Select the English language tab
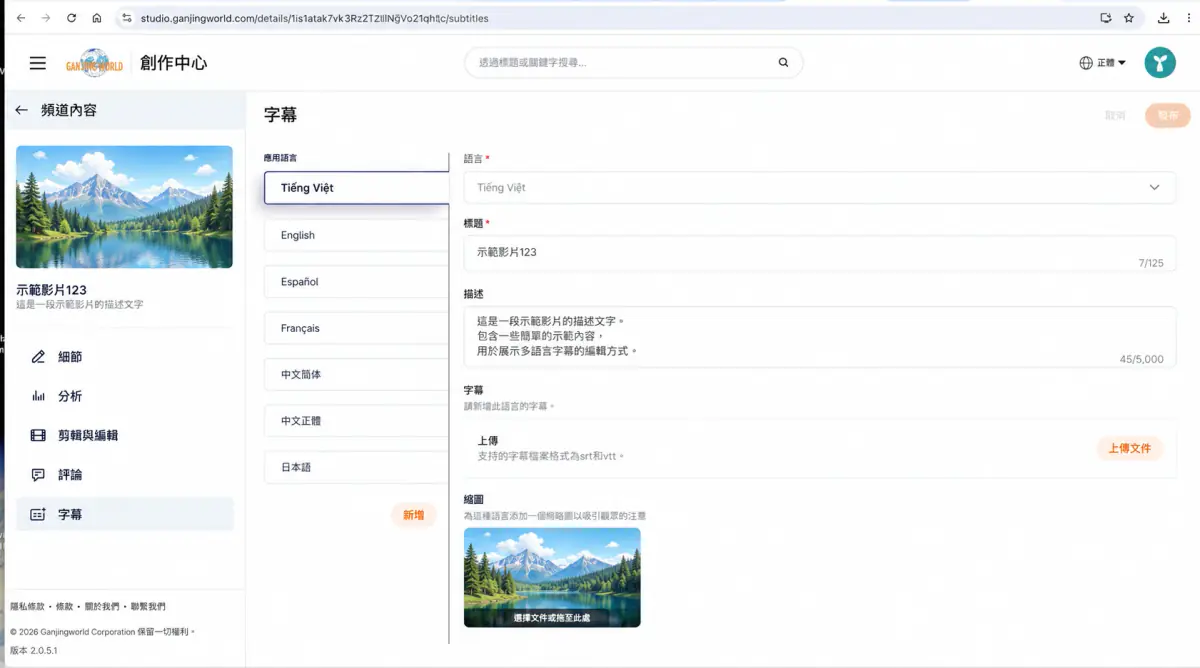The image size is (1200, 668). click(x=357, y=235)
